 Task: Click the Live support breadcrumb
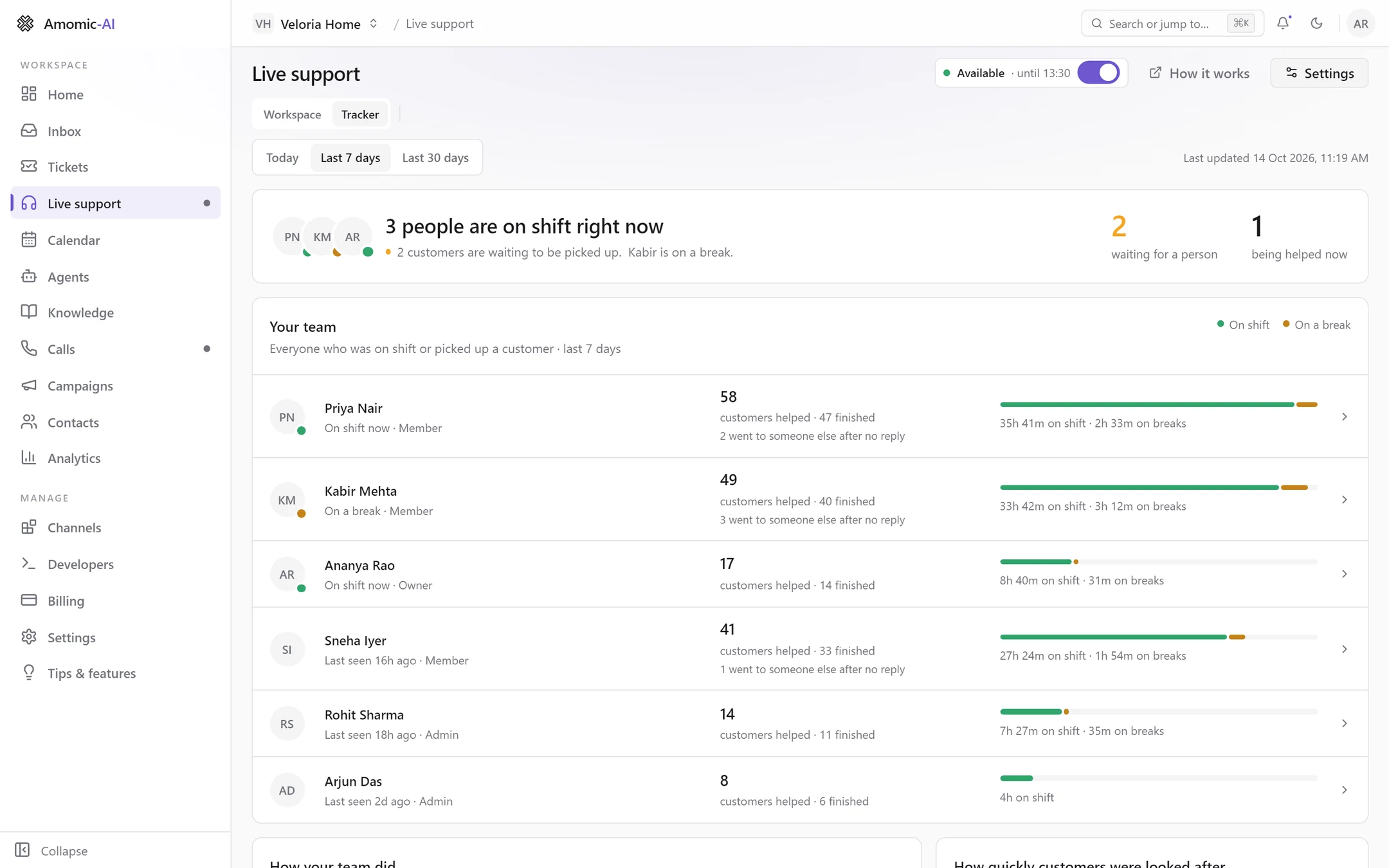tap(440, 24)
